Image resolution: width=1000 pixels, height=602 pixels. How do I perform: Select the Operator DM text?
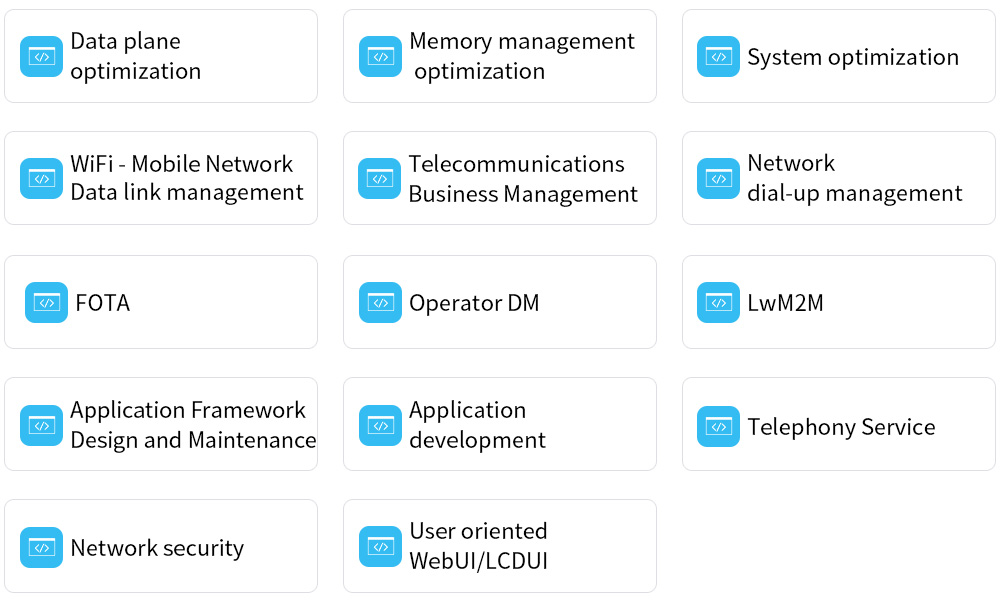click(474, 303)
